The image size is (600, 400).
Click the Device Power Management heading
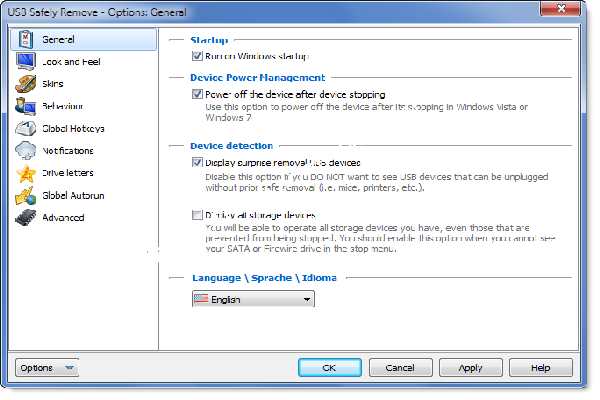click(x=258, y=78)
